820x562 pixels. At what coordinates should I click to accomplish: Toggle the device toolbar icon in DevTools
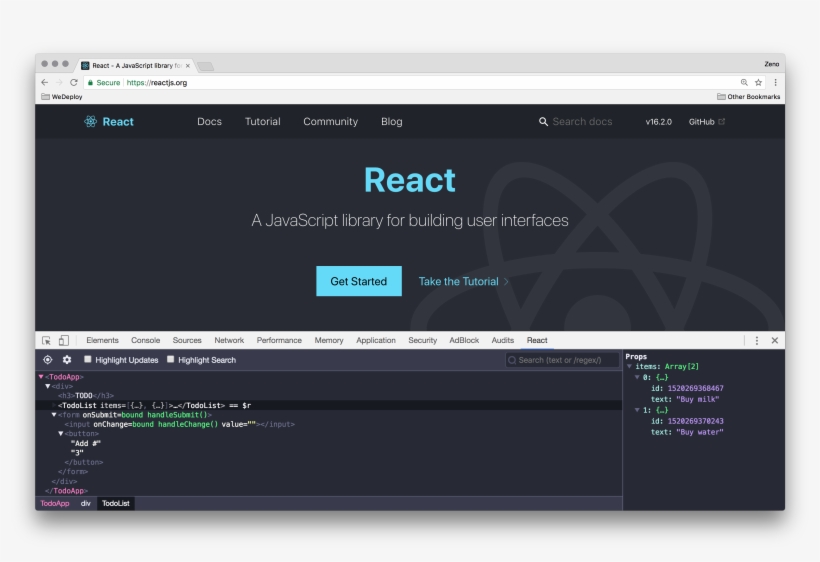click(63, 340)
